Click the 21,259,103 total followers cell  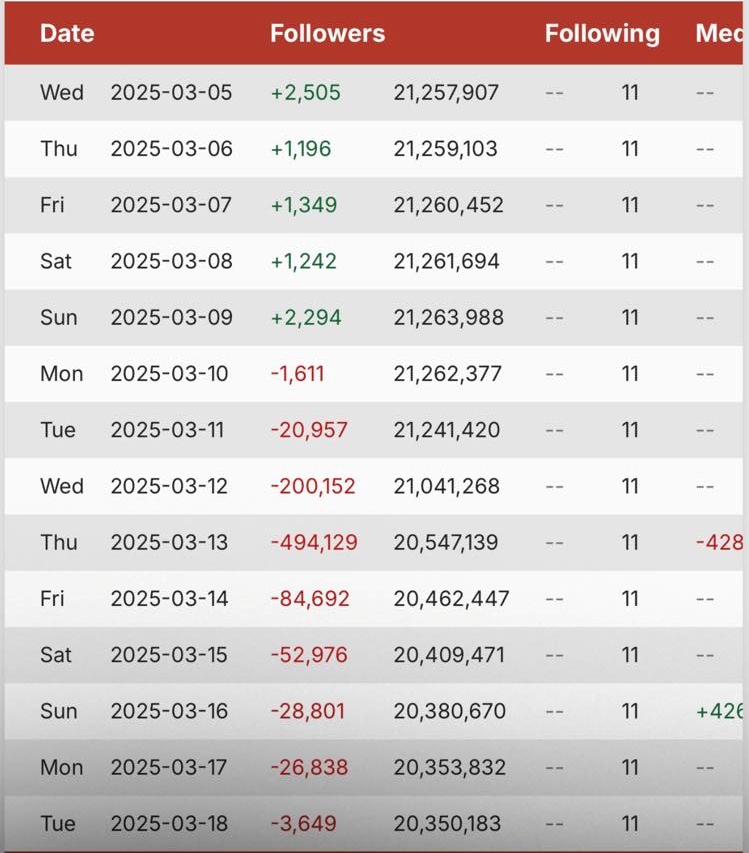point(446,149)
